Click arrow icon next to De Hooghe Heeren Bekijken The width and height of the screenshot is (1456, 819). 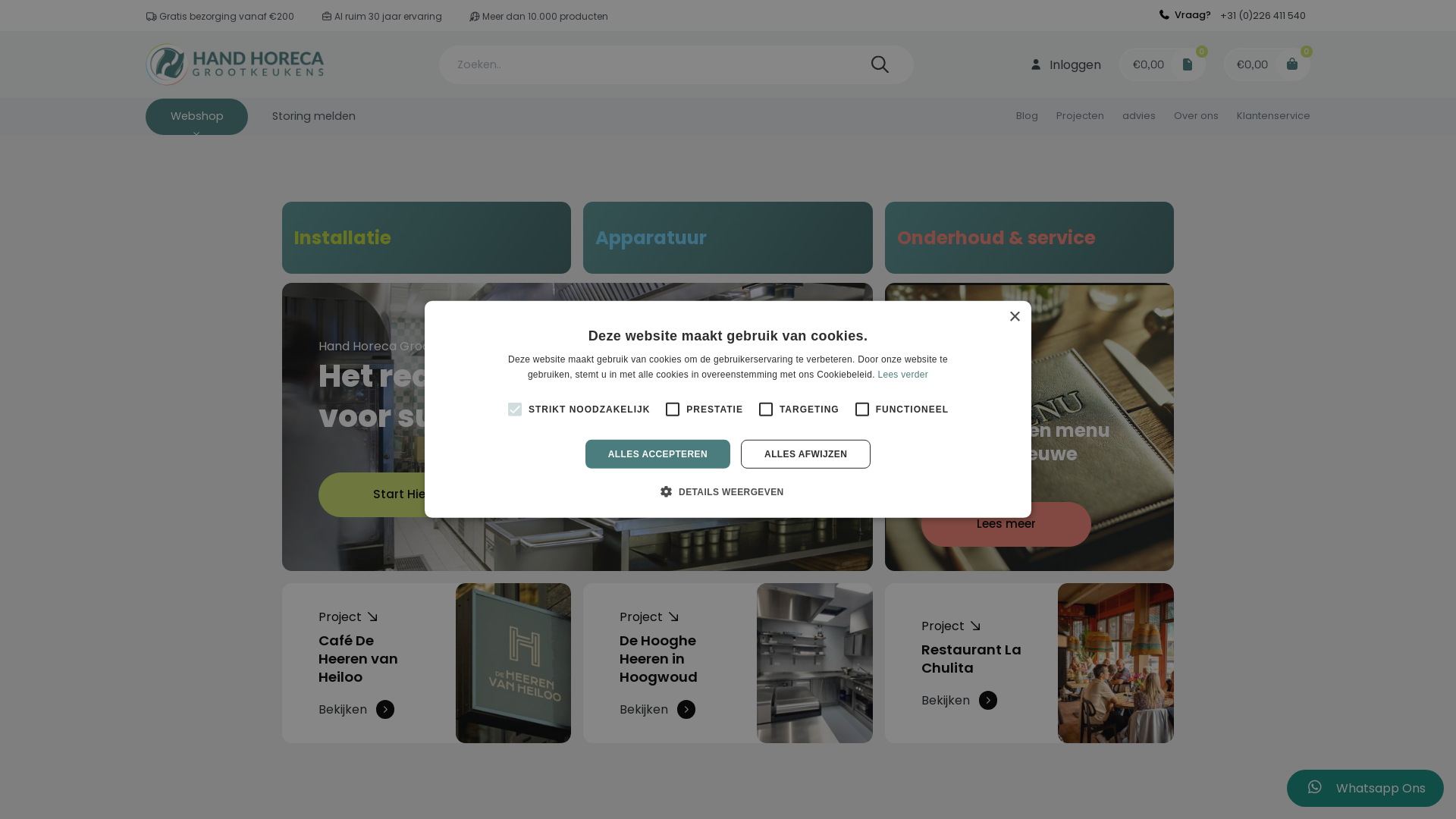686,709
